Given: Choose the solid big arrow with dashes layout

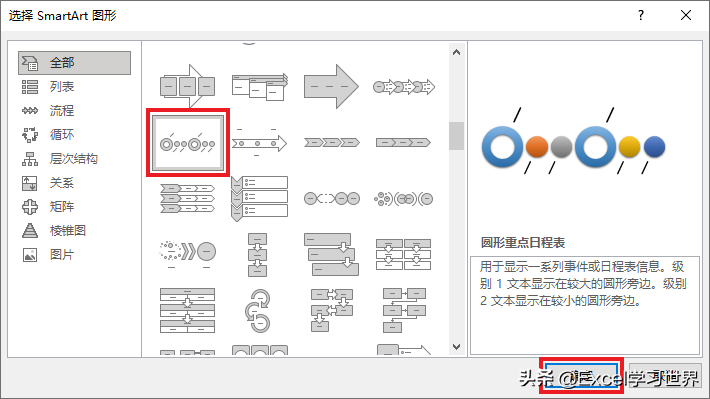Looking at the screenshot, I should tap(331, 86).
